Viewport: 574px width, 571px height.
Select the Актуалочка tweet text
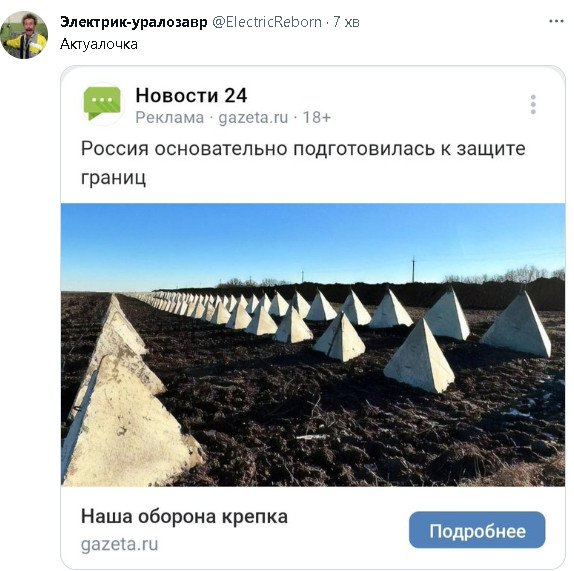coord(99,44)
